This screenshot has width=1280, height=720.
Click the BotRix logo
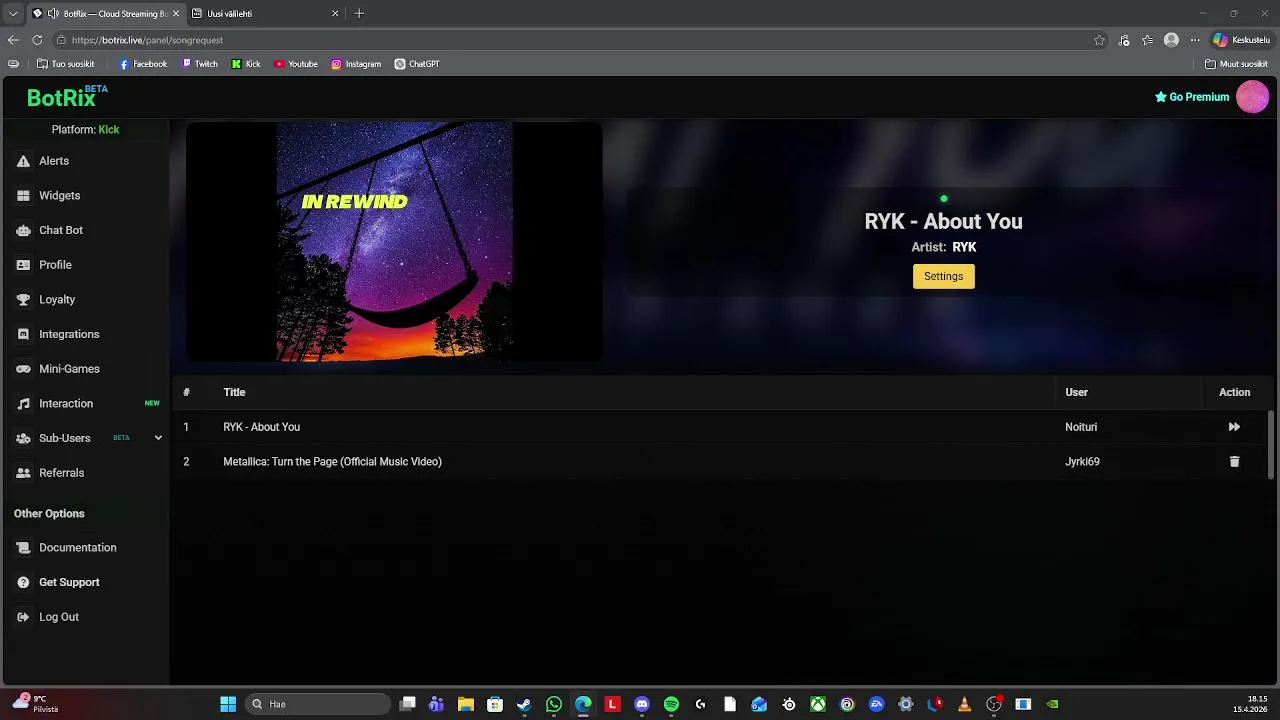coord(66,97)
